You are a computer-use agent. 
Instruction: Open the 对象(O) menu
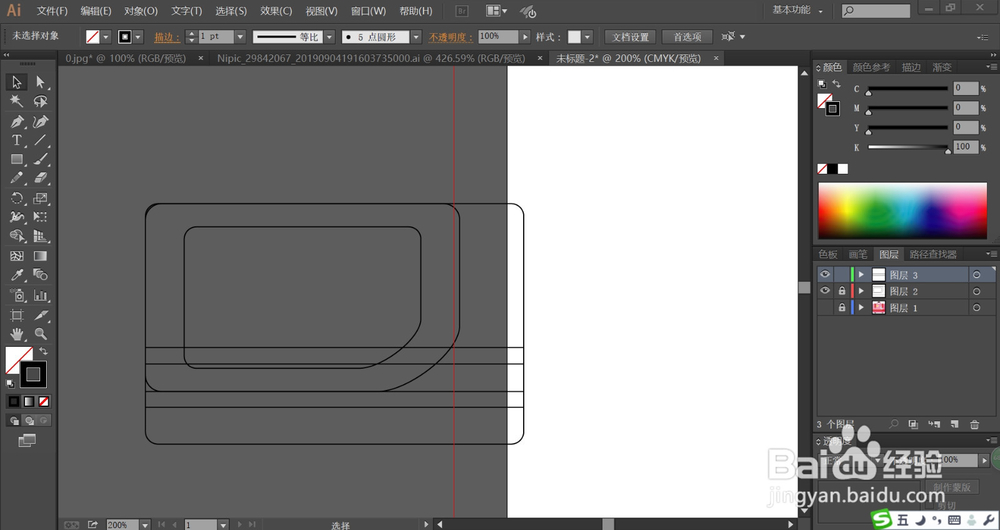[x=141, y=11]
